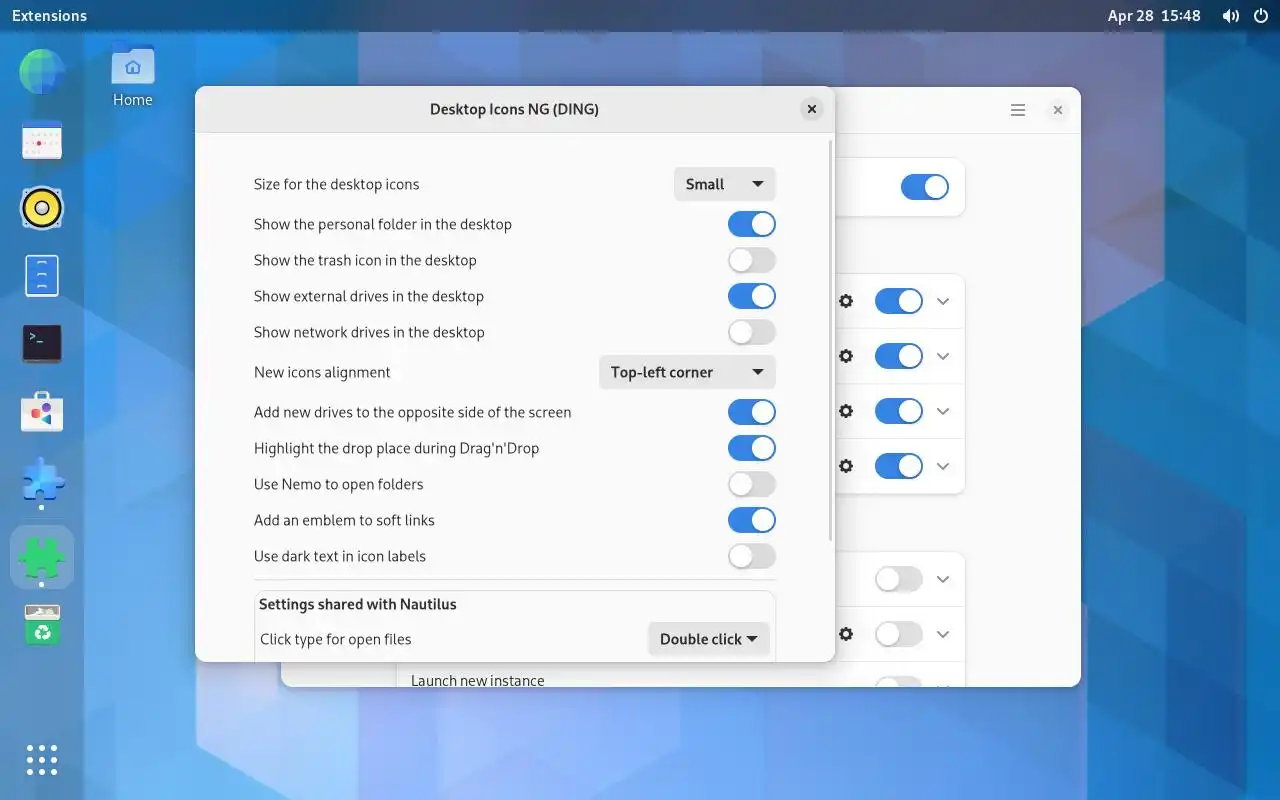This screenshot has width=1280, height=800.
Task: Open the Rhythmbox speaker icon in dock
Action: 42,208
